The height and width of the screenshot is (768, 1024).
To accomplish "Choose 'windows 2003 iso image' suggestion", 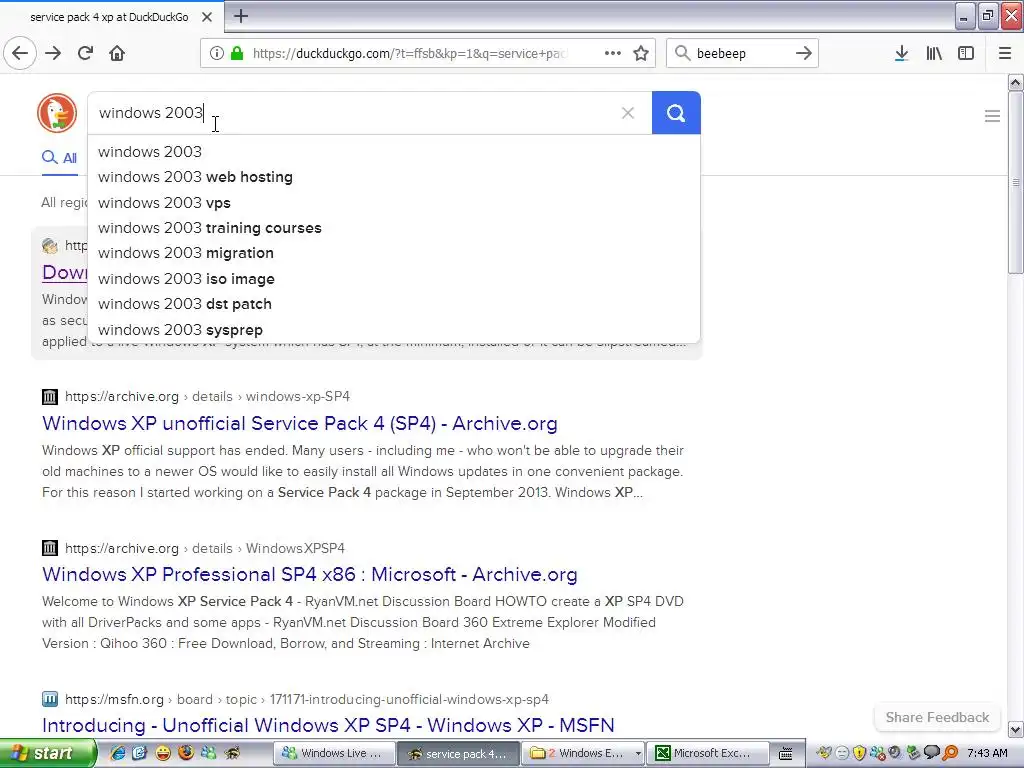I will pos(393,279).
